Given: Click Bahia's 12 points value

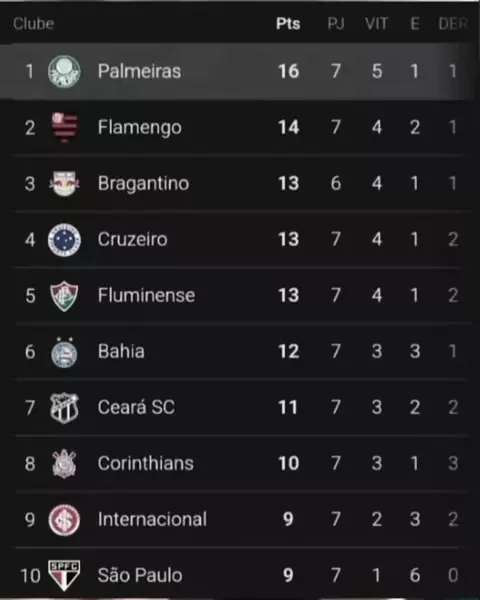Looking at the screenshot, I should click(288, 351).
